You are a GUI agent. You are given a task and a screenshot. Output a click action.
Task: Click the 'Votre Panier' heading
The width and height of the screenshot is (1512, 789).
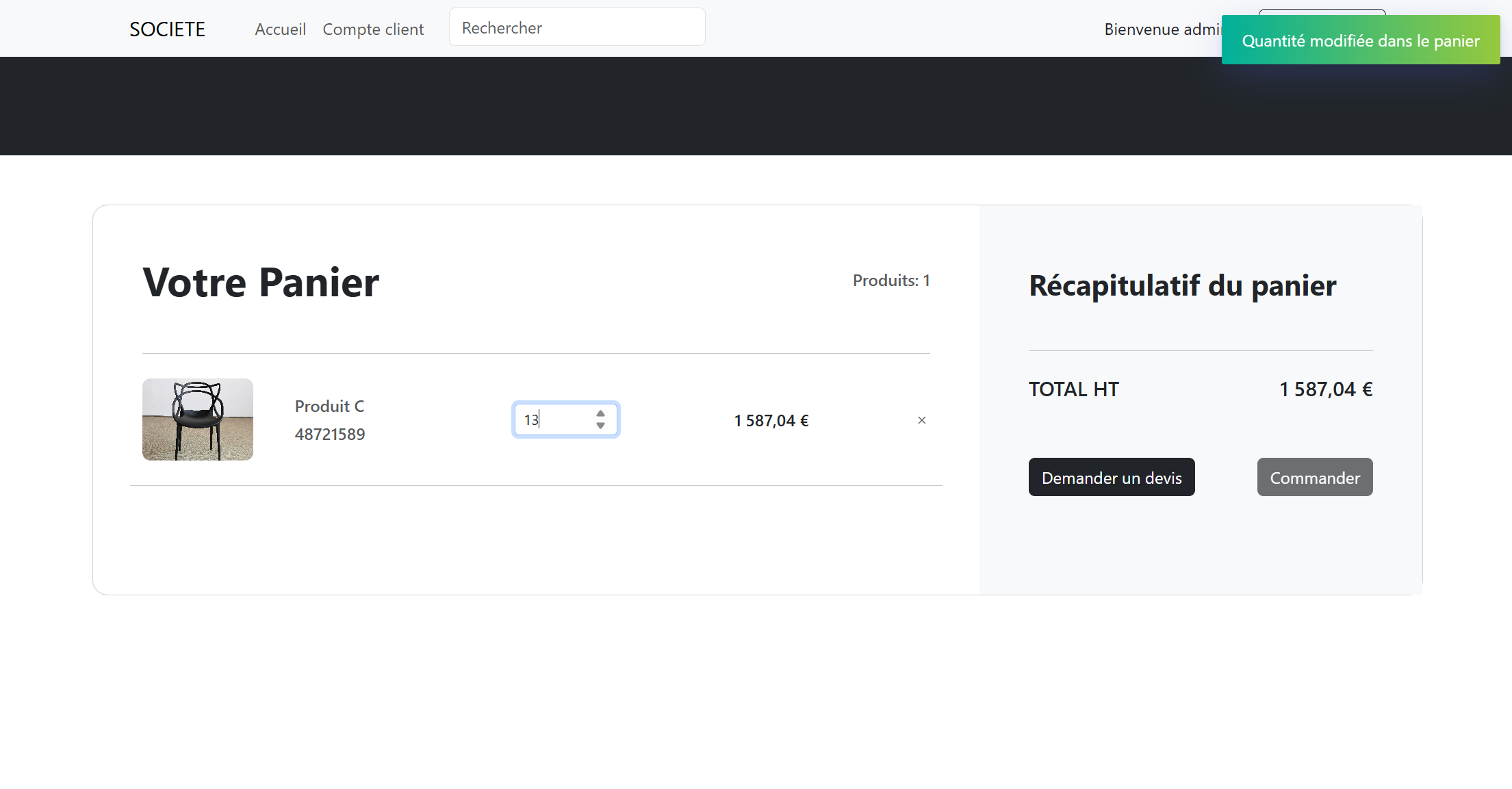[260, 283]
